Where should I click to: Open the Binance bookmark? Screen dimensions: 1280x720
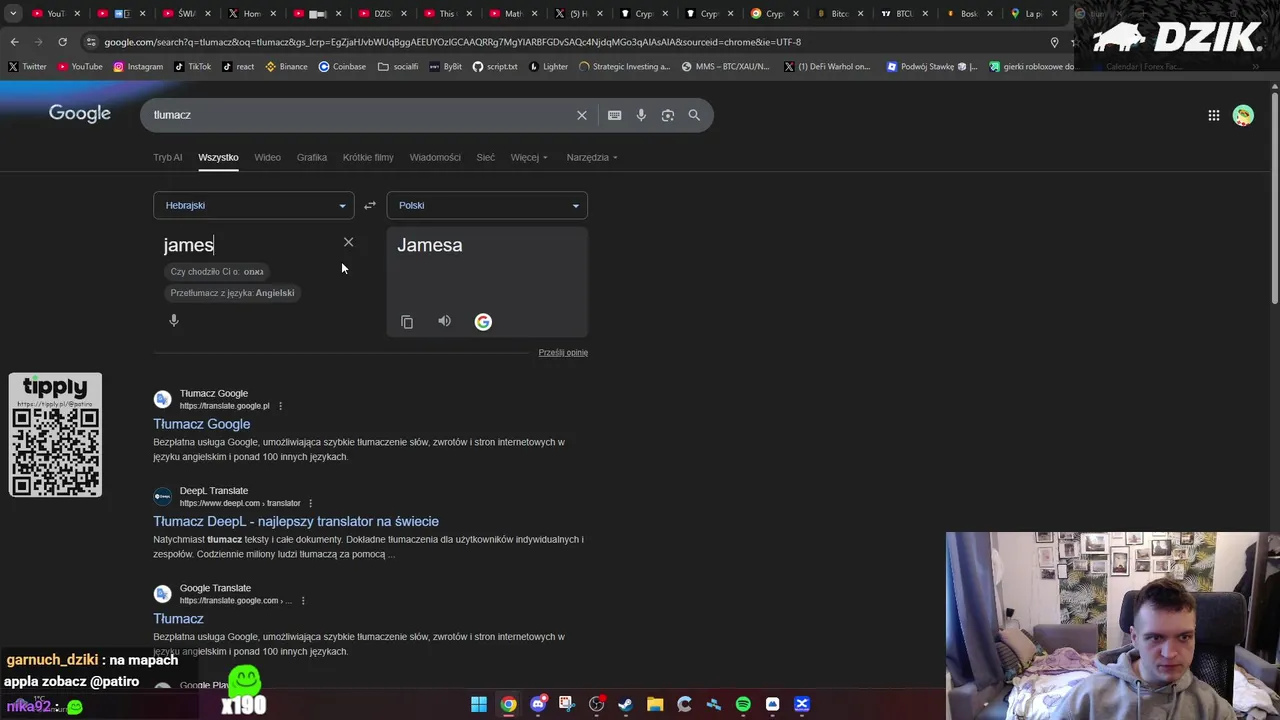tap(286, 67)
